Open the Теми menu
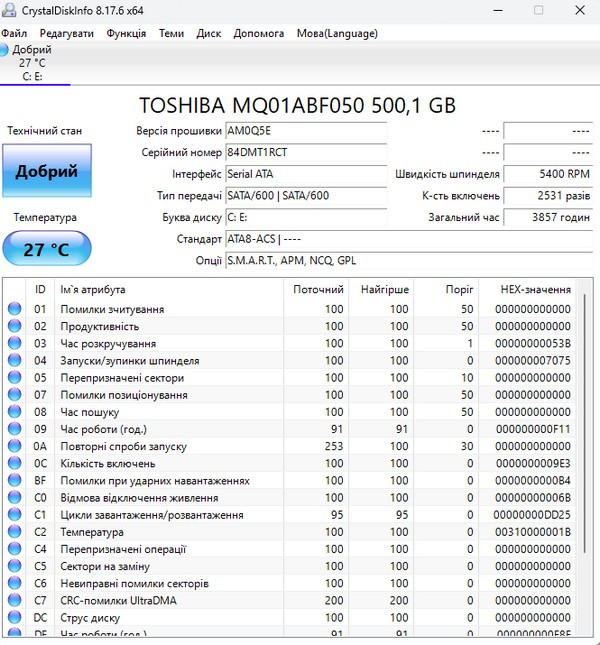 (x=171, y=33)
